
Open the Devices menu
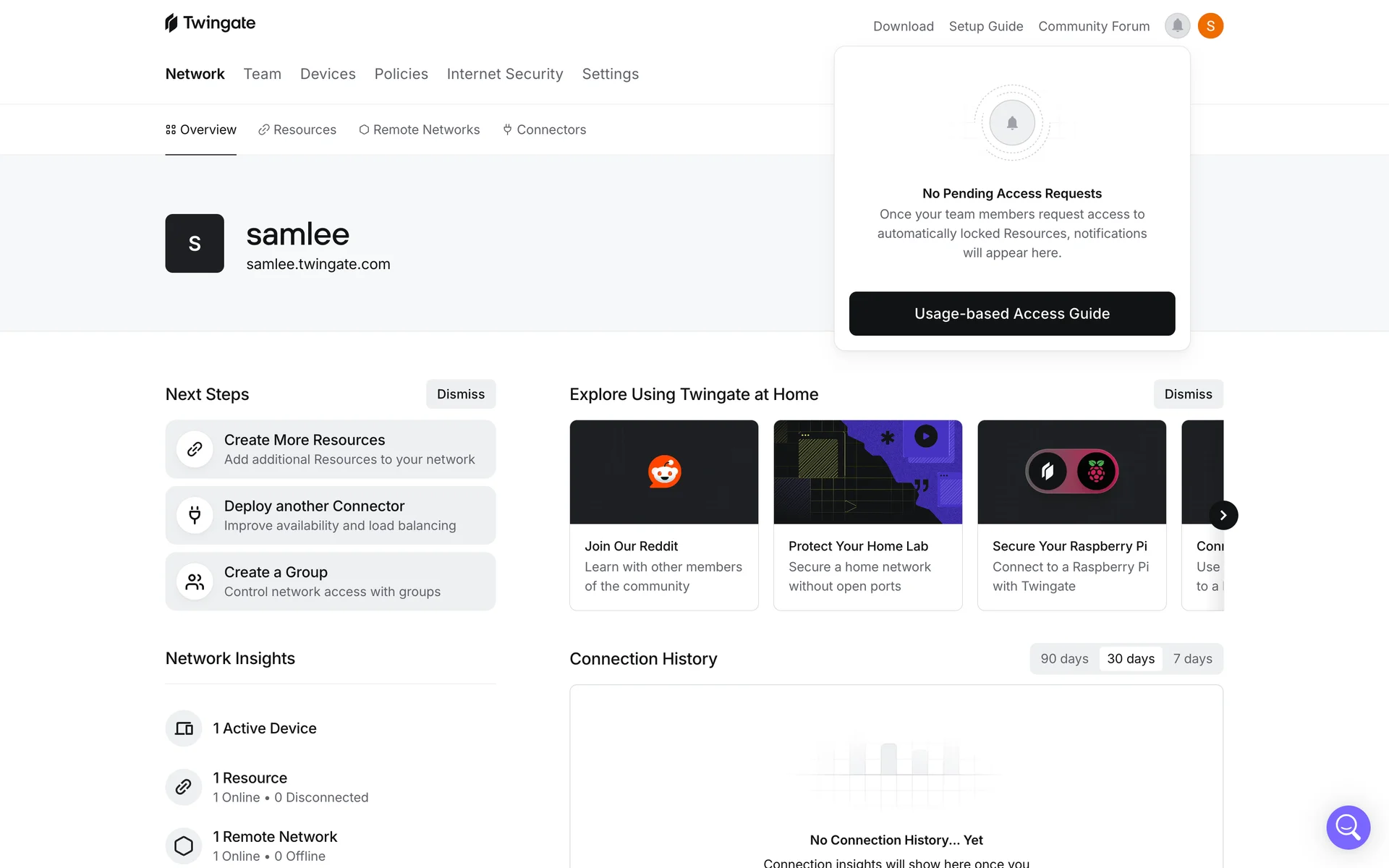pyautogui.click(x=328, y=74)
